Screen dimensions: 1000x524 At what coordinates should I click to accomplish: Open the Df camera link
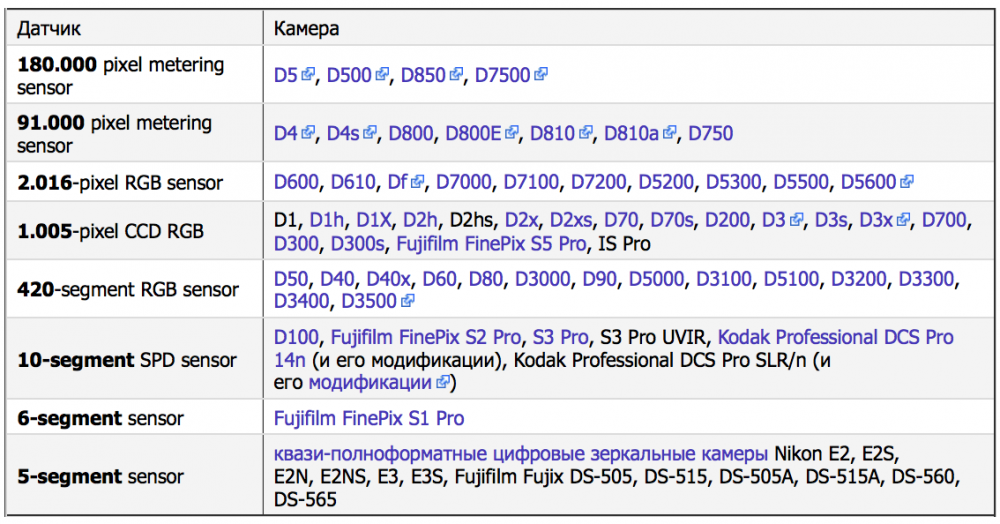(x=397, y=182)
